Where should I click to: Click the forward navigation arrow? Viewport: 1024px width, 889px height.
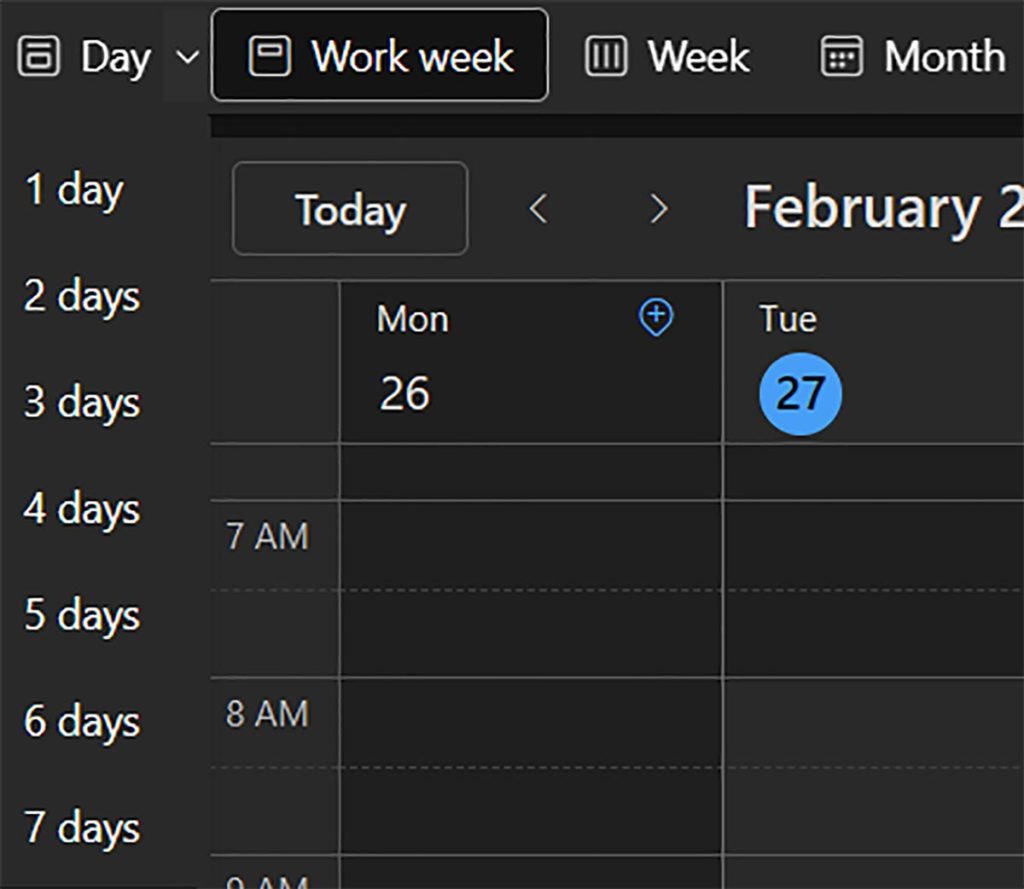pyautogui.click(x=659, y=209)
